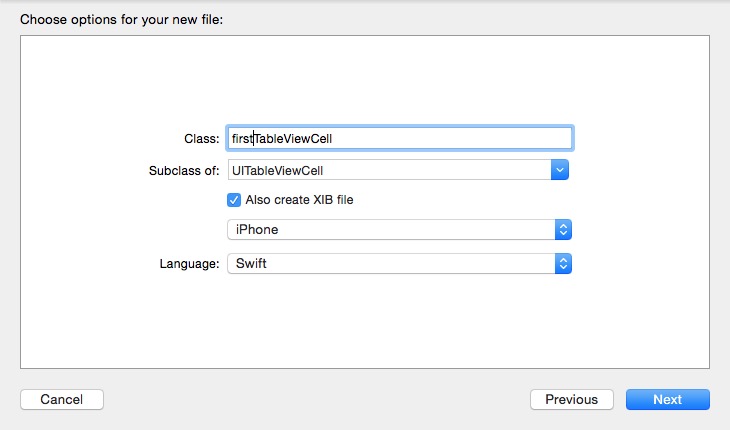Viewport: 730px width, 430px height.
Task: Click the Swift popup's up-down arrows
Action: [x=563, y=264]
